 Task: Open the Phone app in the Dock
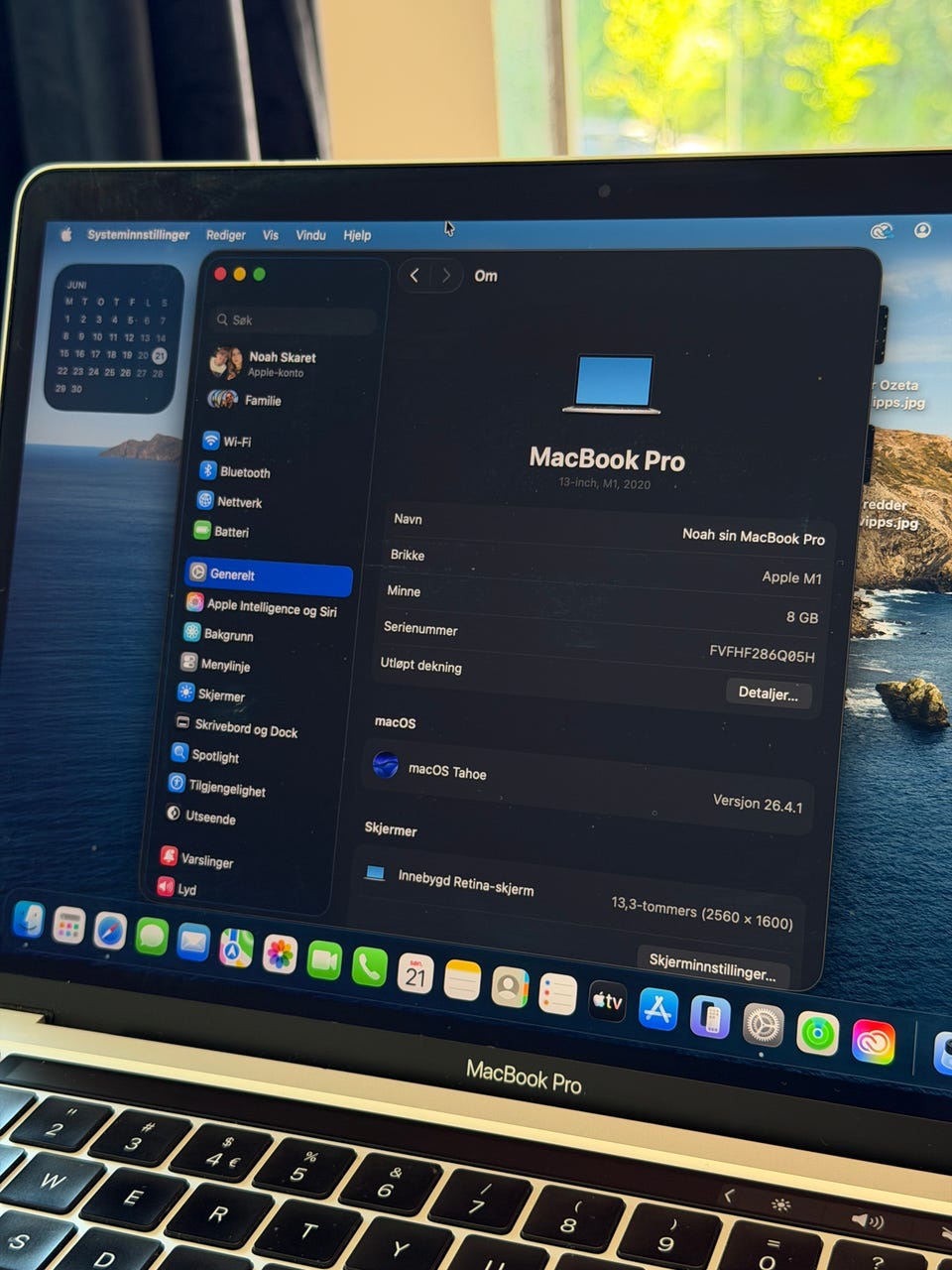point(369,966)
